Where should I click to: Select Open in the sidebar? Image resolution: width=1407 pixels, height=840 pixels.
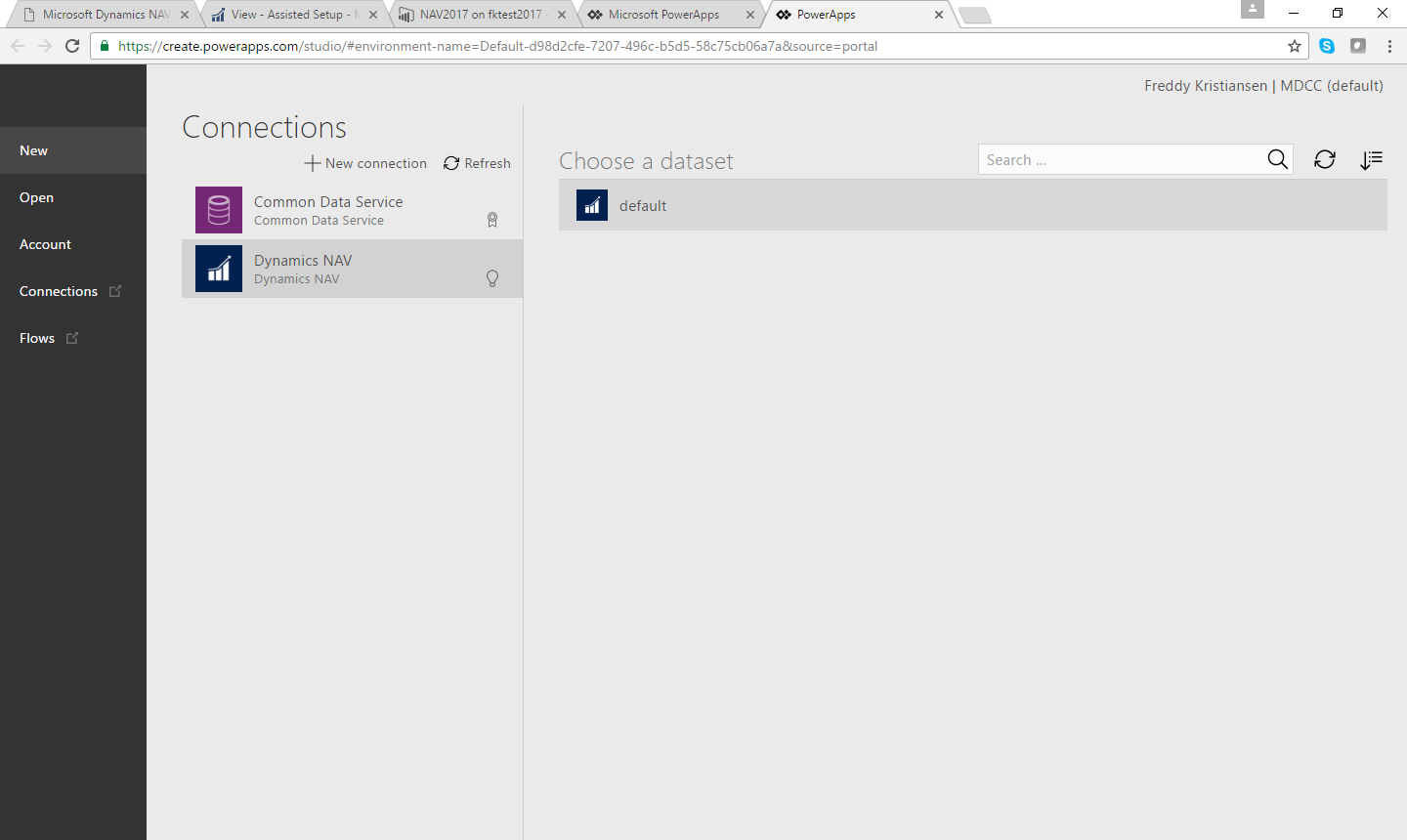tap(37, 197)
